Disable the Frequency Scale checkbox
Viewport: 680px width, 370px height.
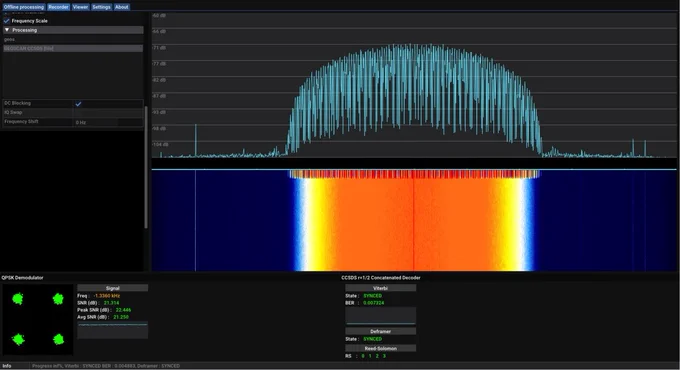coord(7,20)
